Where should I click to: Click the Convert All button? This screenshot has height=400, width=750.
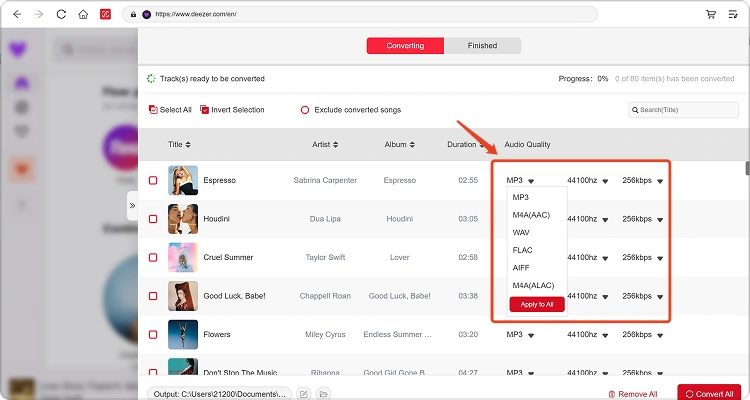(709, 393)
